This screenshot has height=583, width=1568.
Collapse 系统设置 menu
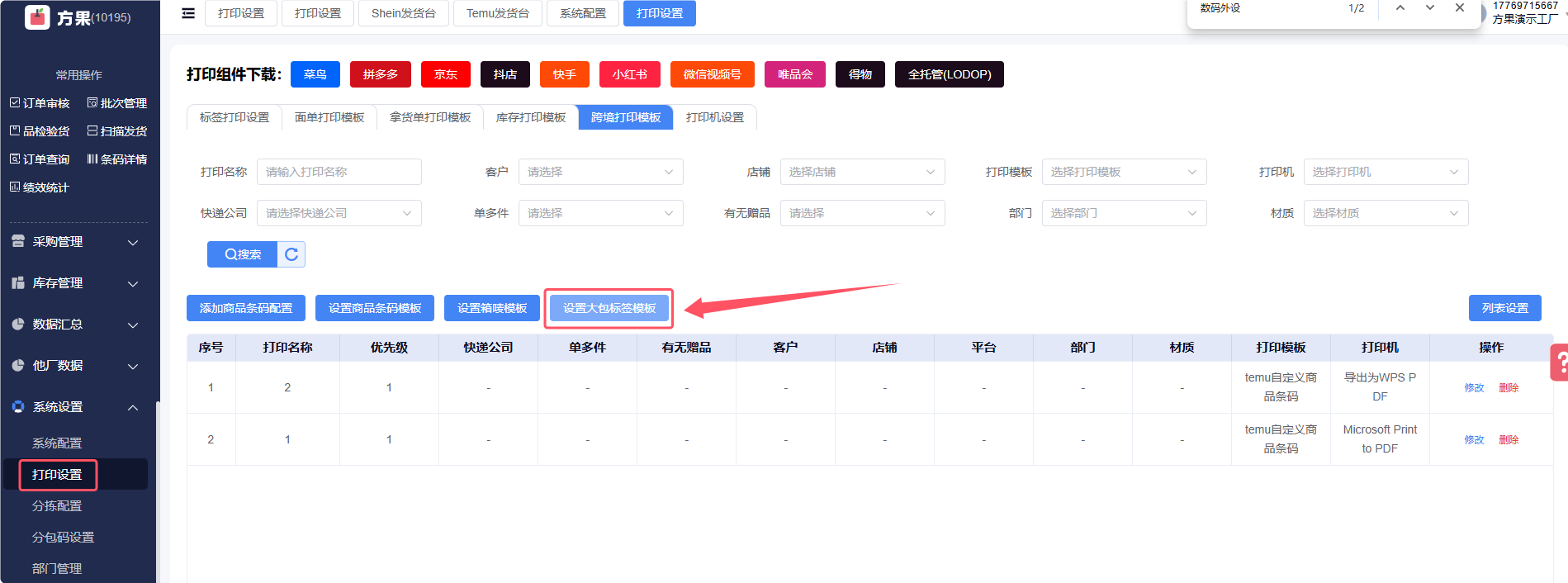79,407
